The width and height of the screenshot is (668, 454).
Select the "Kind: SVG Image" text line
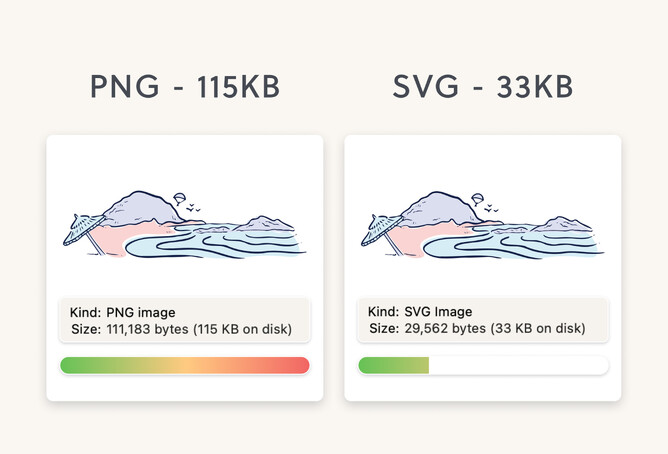pyautogui.click(x=420, y=312)
